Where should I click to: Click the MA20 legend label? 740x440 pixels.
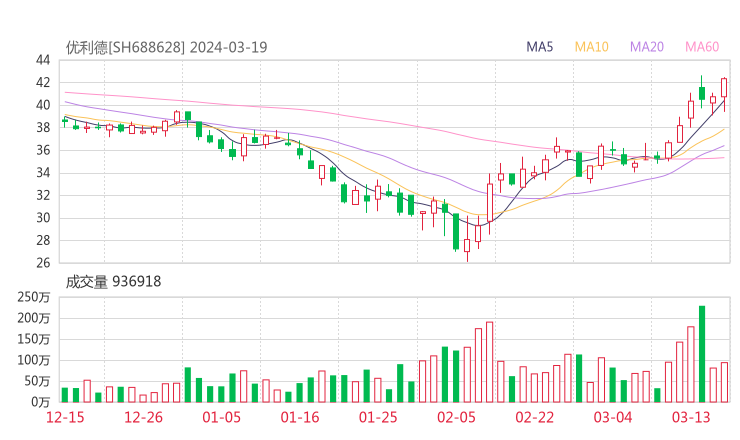647,47
